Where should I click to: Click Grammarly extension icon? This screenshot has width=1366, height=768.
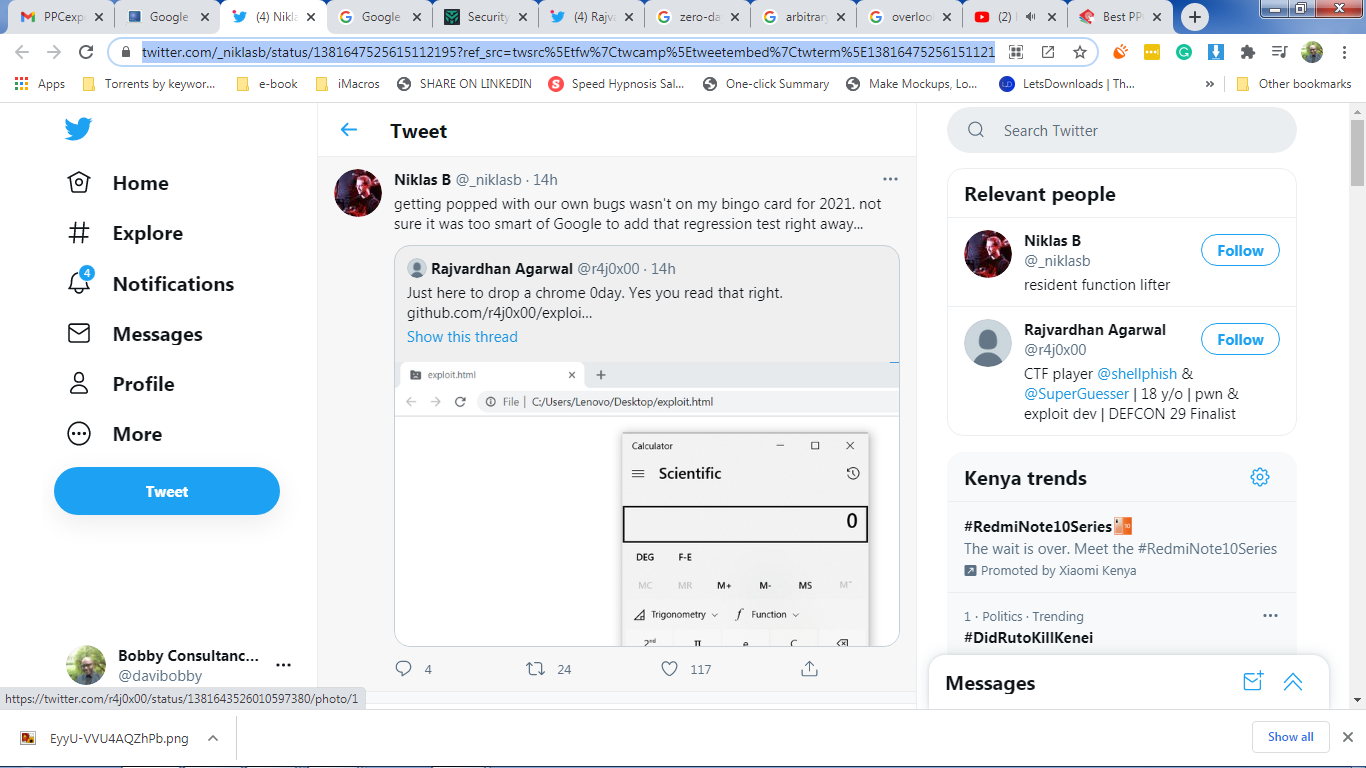tap(1184, 52)
